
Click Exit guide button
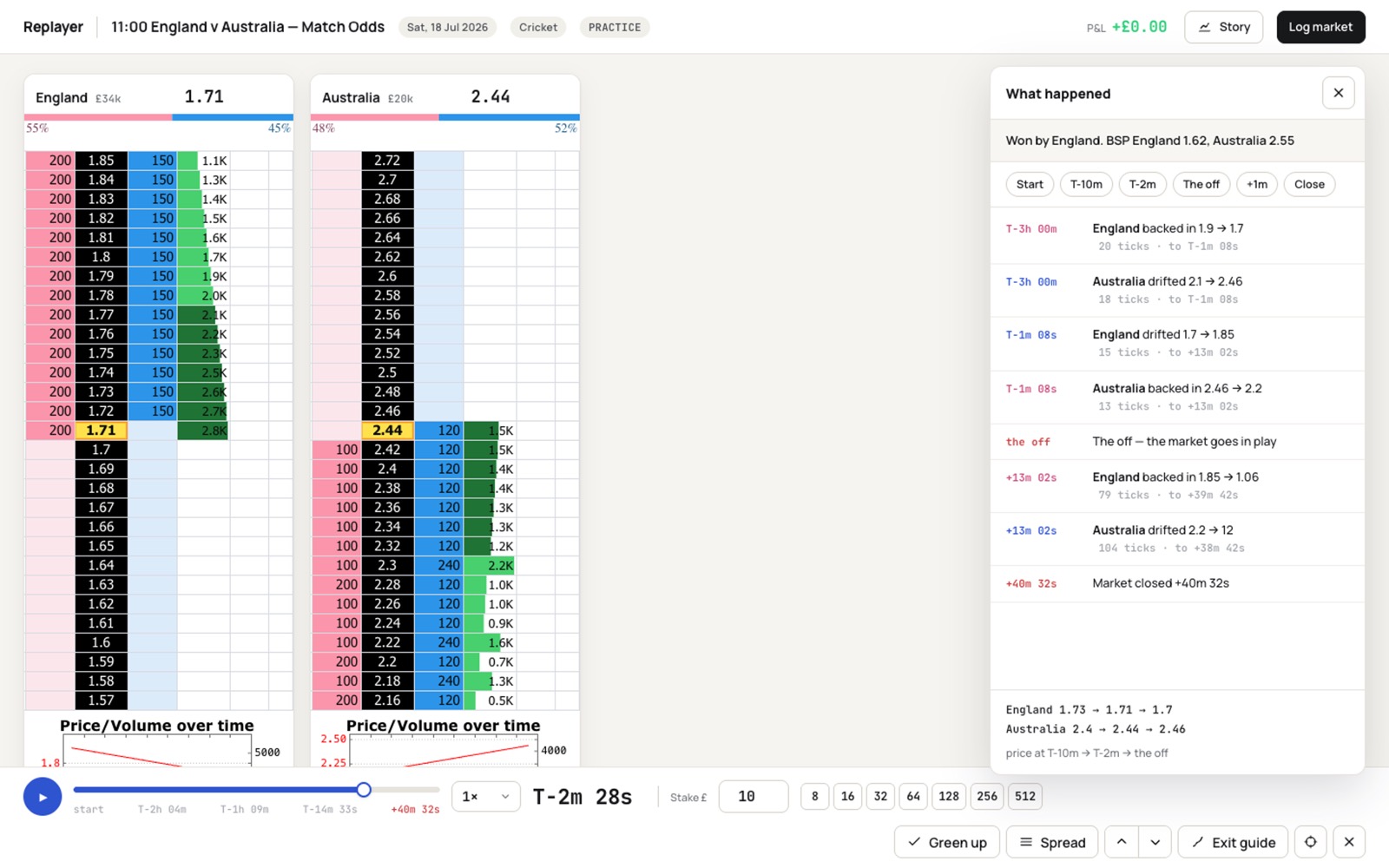(x=1233, y=842)
